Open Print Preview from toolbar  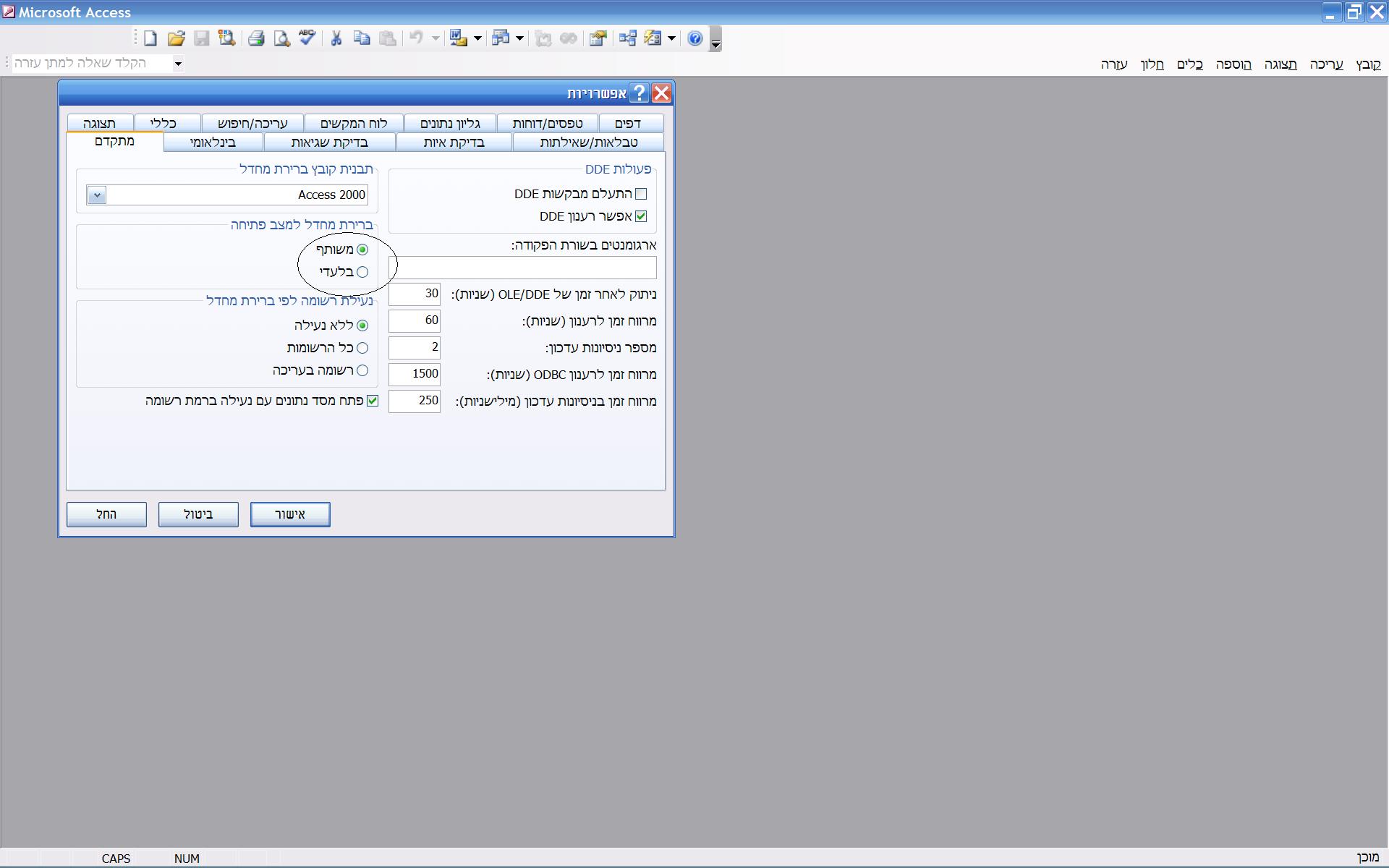click(x=281, y=38)
